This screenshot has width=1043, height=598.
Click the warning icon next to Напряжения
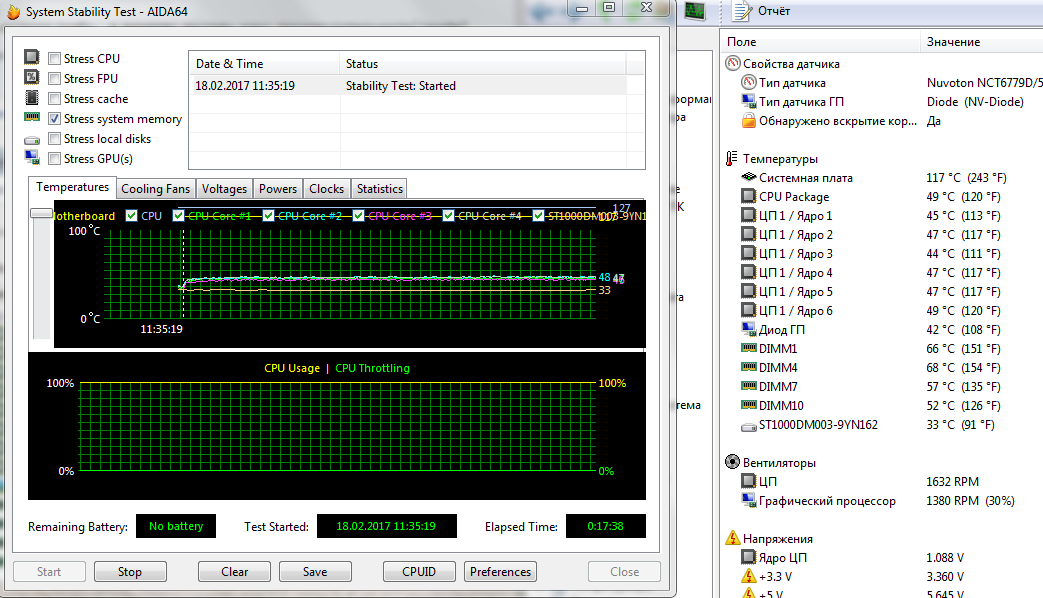[732, 537]
